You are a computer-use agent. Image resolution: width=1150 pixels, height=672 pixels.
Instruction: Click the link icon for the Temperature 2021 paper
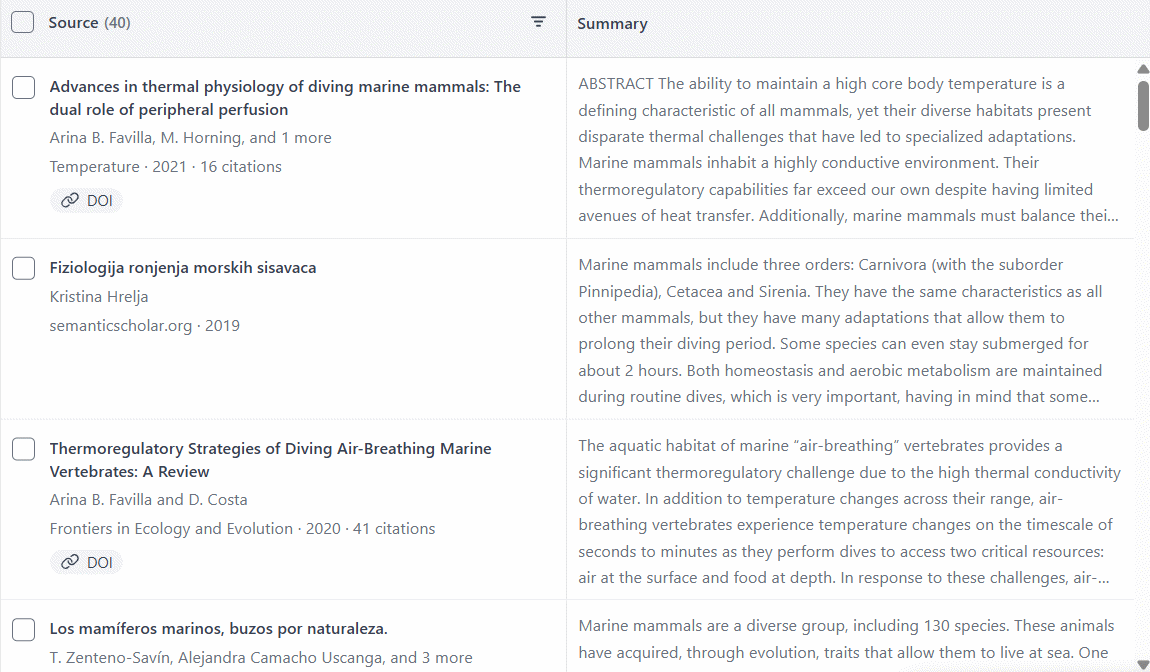70,201
